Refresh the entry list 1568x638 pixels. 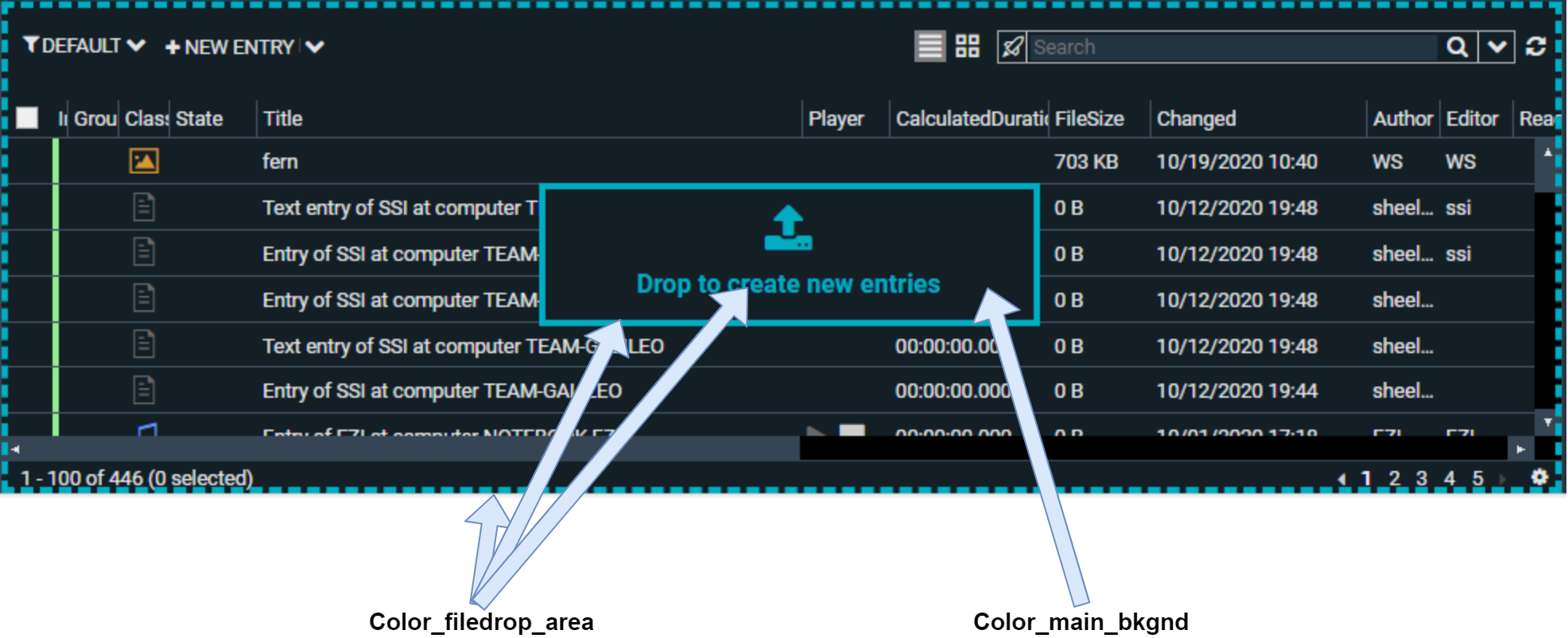click(x=1535, y=47)
